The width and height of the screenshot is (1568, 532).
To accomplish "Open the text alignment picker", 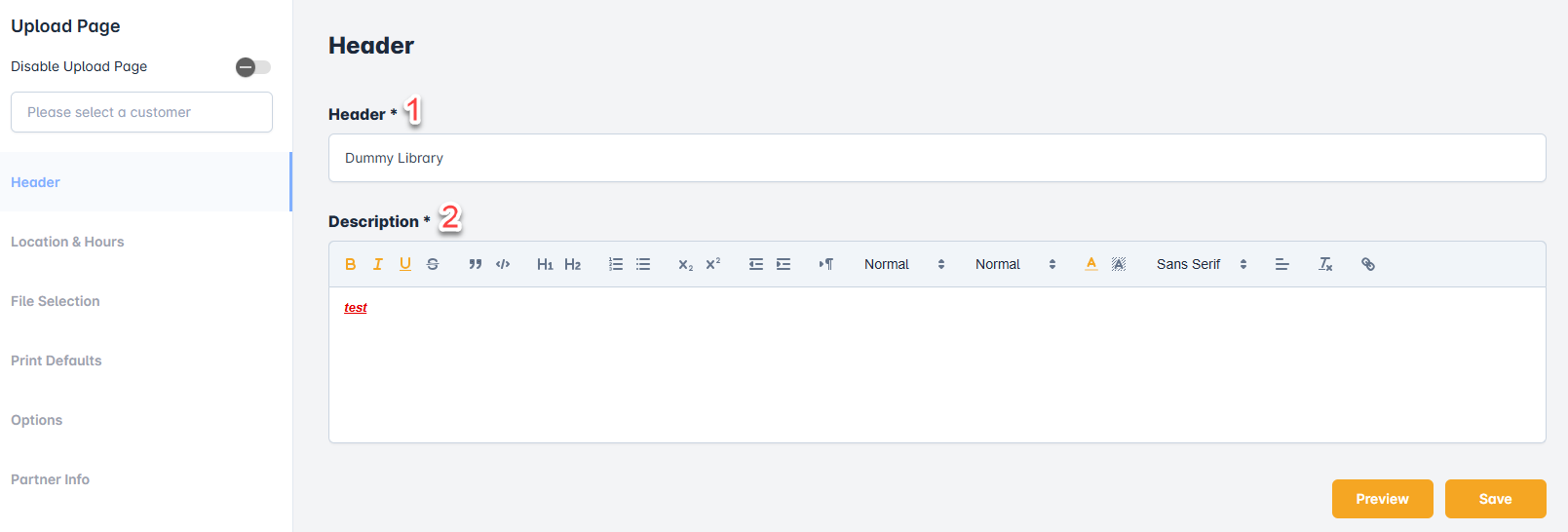I will pos(1282,264).
